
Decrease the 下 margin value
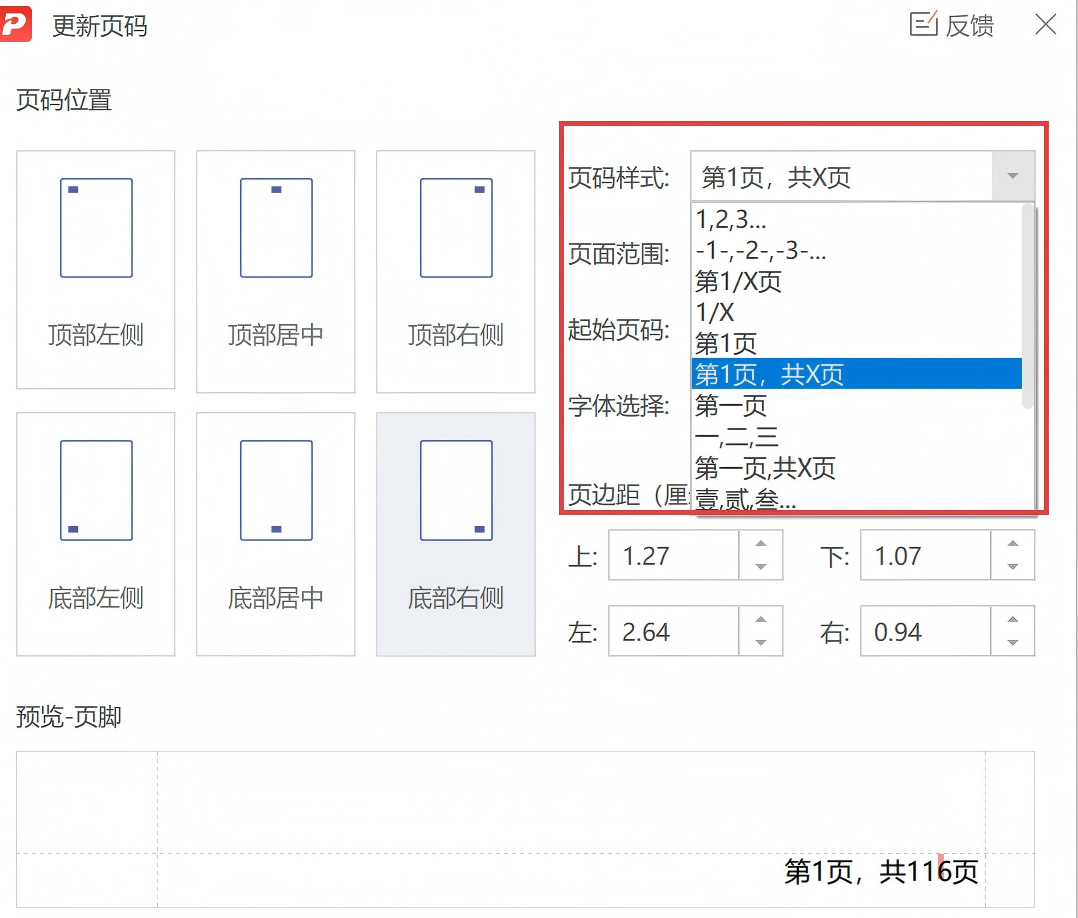[1013, 567]
